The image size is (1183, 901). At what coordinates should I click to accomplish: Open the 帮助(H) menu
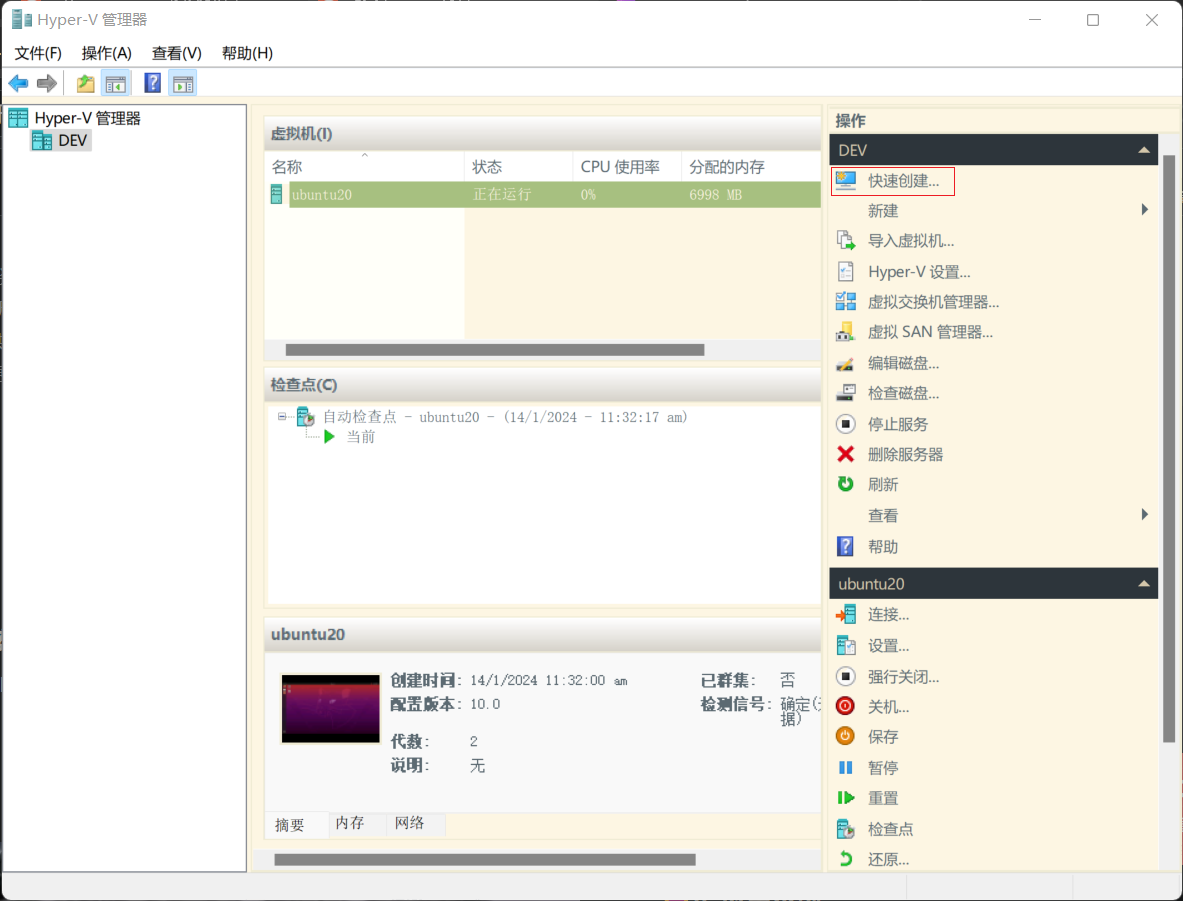click(247, 53)
